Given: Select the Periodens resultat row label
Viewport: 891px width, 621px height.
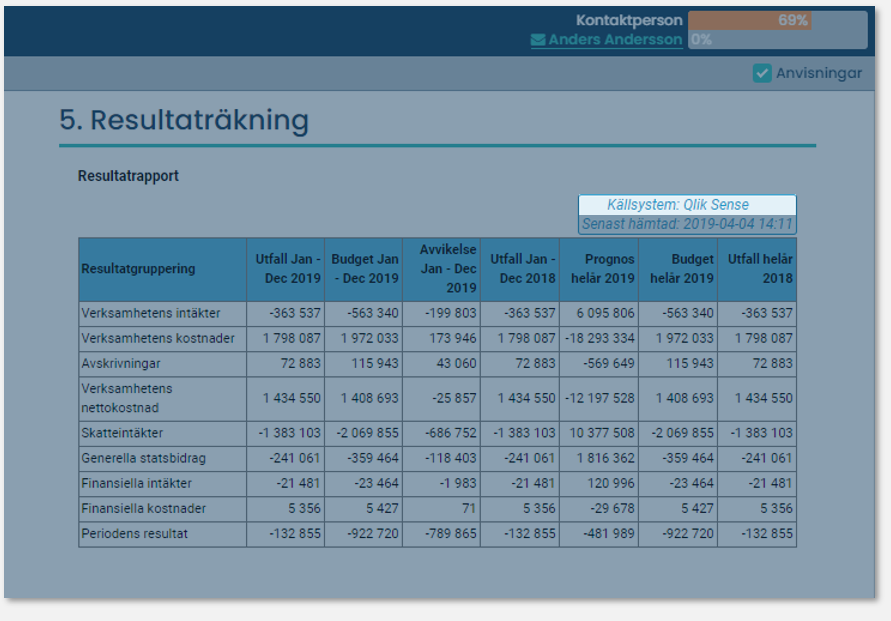Looking at the screenshot, I should pos(134,534).
